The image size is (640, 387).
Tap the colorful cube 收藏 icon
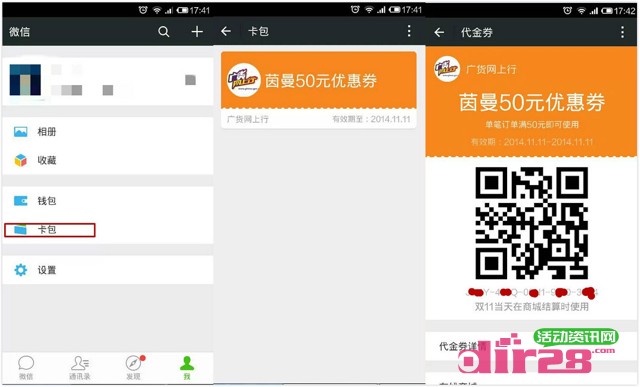pos(20,160)
